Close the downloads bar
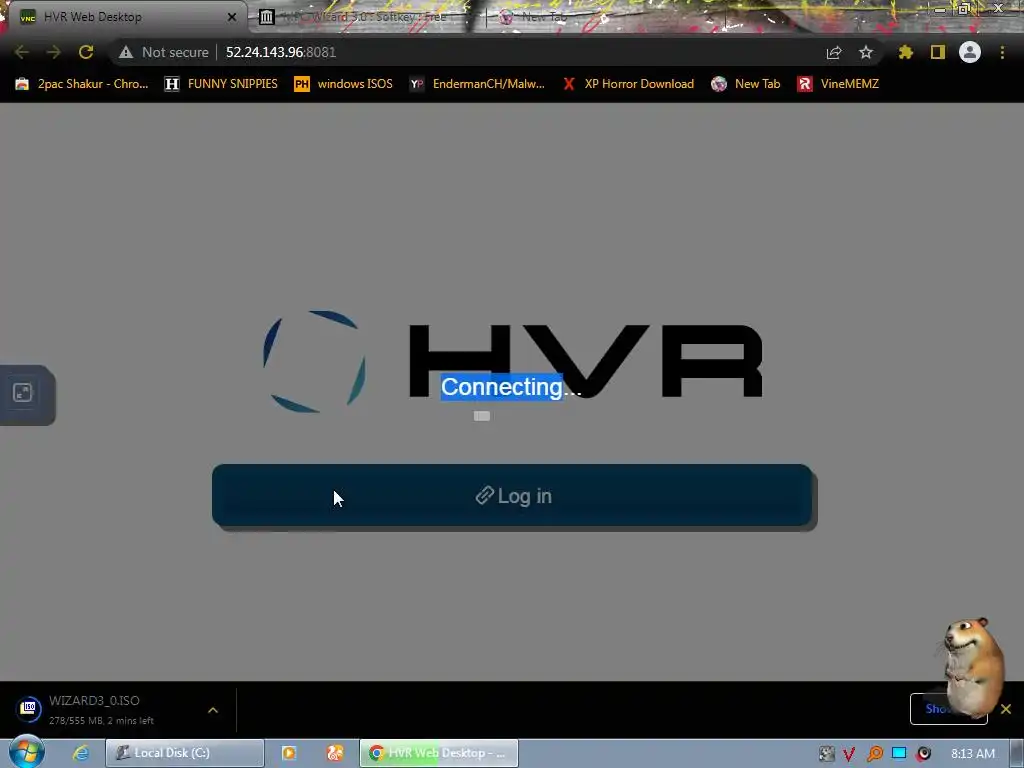 tap(1006, 709)
